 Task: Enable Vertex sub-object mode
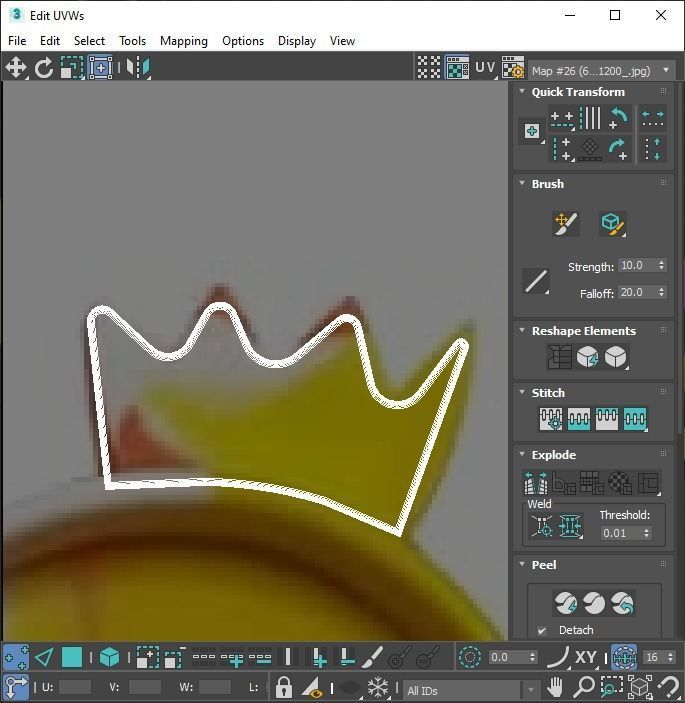click(16, 657)
